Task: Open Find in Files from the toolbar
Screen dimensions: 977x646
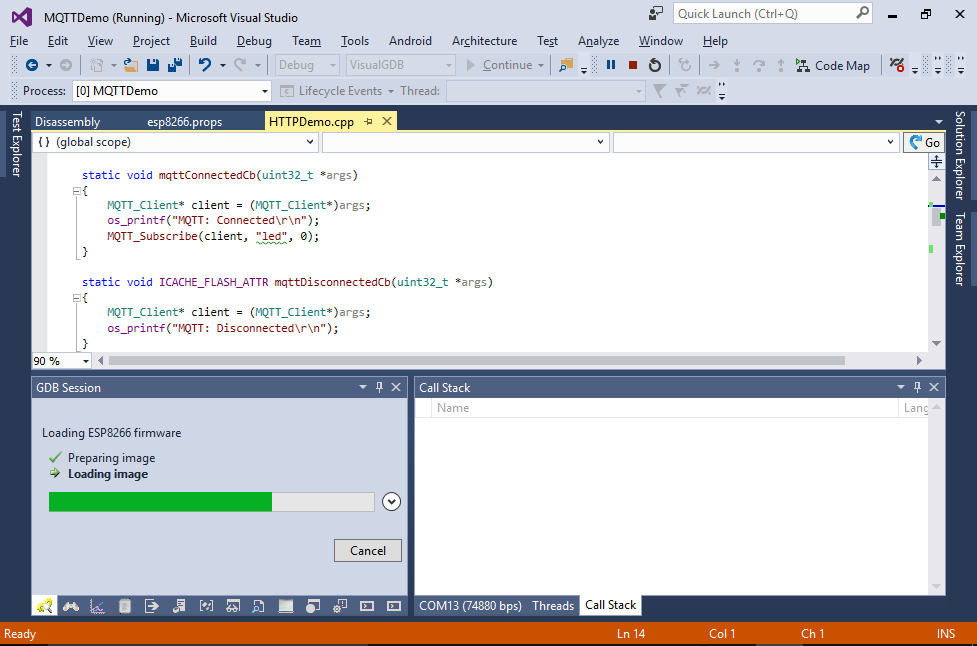Action: pos(566,65)
